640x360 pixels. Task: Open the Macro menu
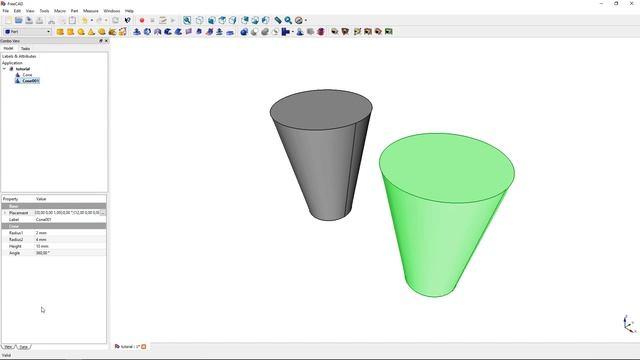(60, 11)
